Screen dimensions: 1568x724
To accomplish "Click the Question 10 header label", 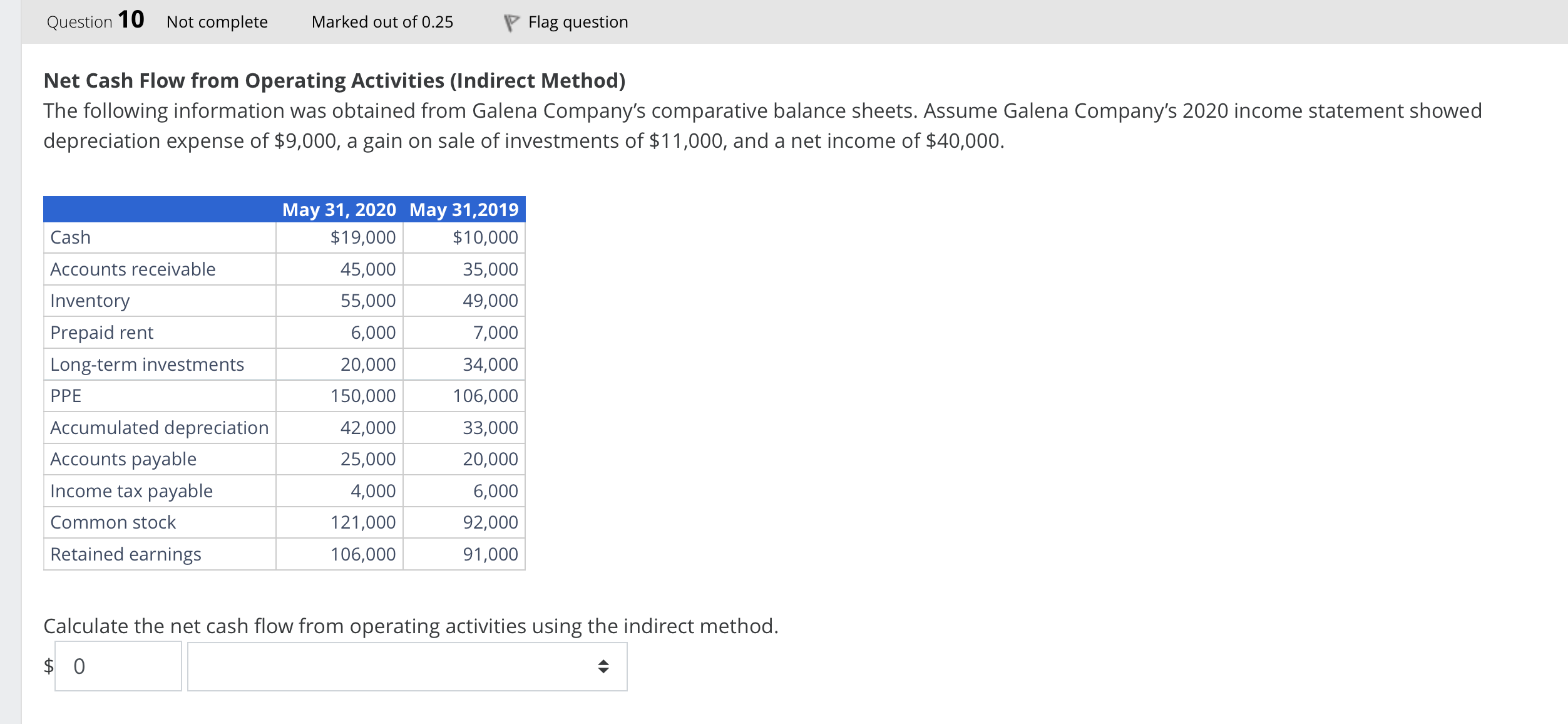I will [95, 21].
